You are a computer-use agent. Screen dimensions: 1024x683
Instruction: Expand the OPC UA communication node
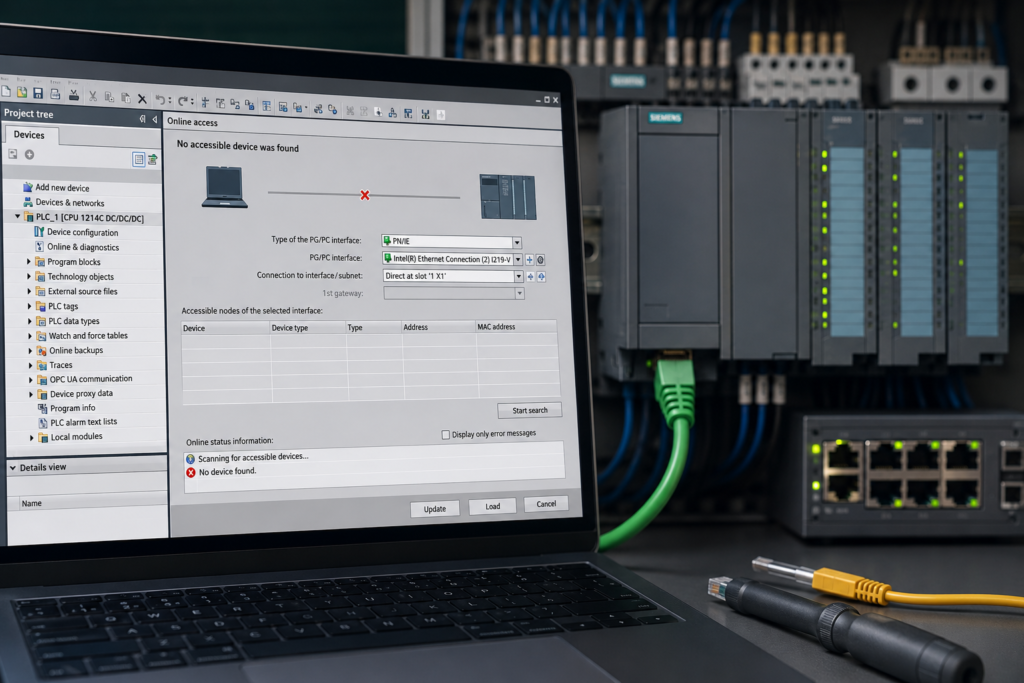coord(31,379)
